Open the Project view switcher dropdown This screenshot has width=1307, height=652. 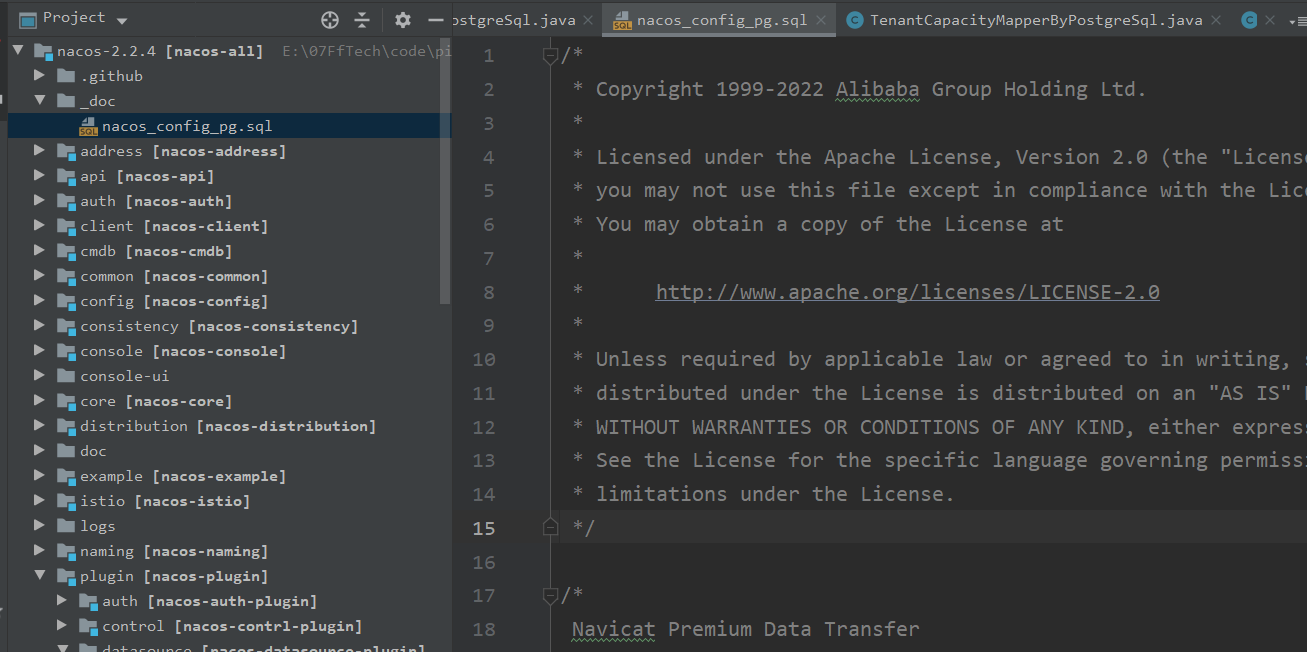coord(122,17)
